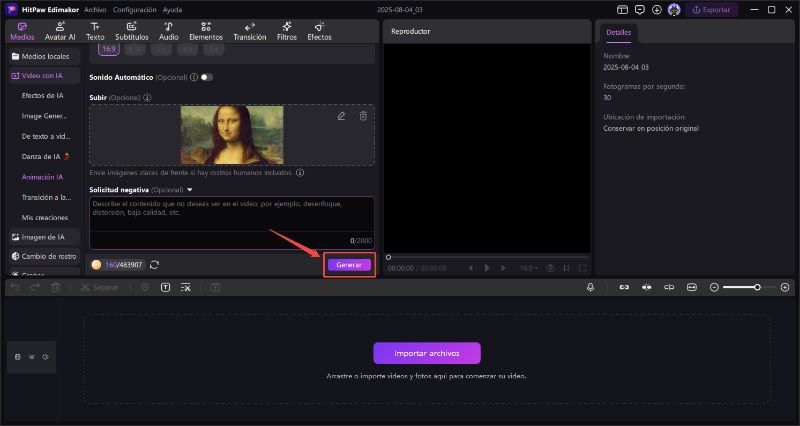
Task: Click the fit-timeline icon beside the zoom-out button
Action: (691, 288)
